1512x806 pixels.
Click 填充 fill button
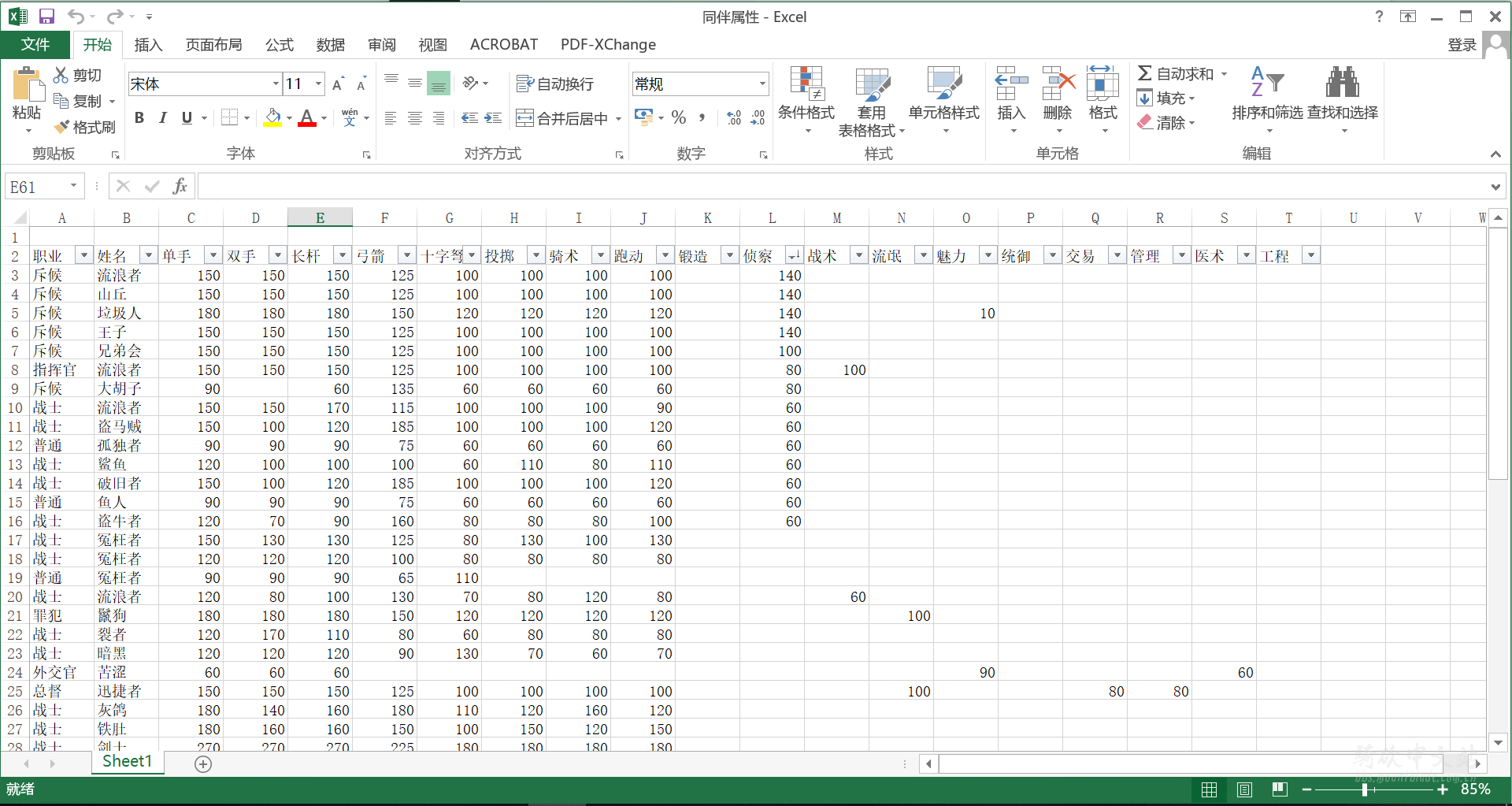point(1165,98)
